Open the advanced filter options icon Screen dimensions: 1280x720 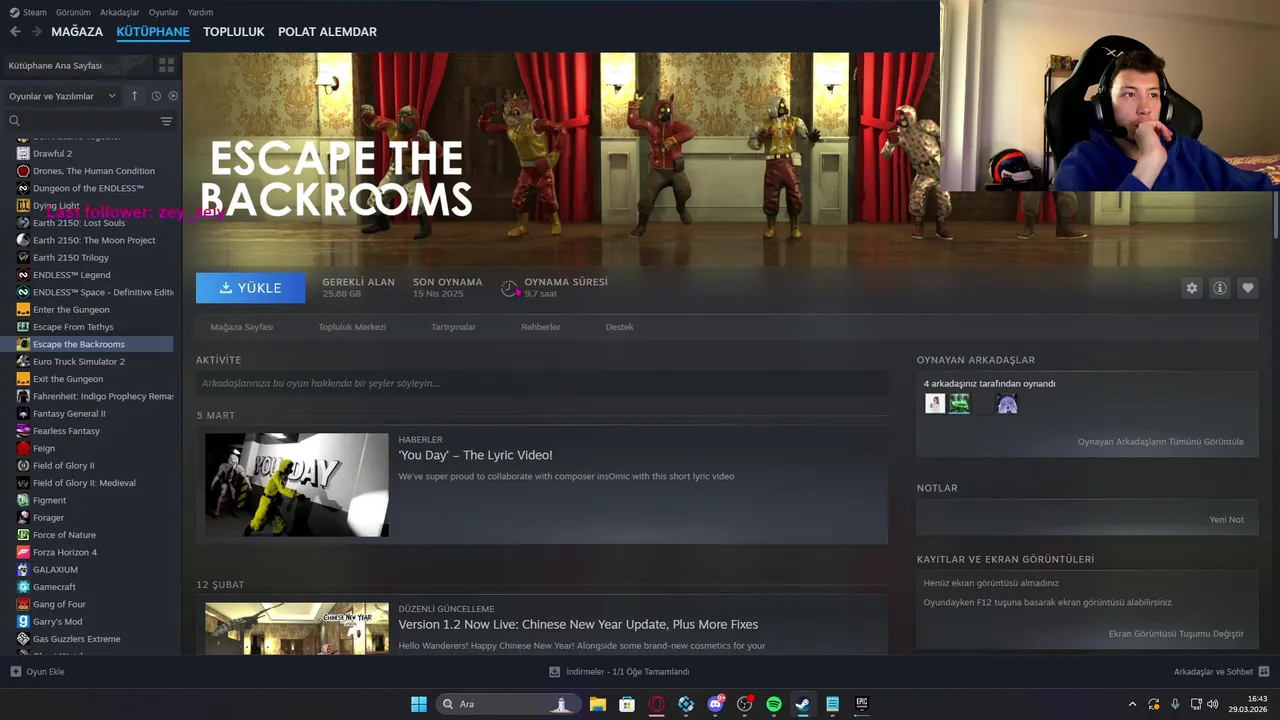166,121
